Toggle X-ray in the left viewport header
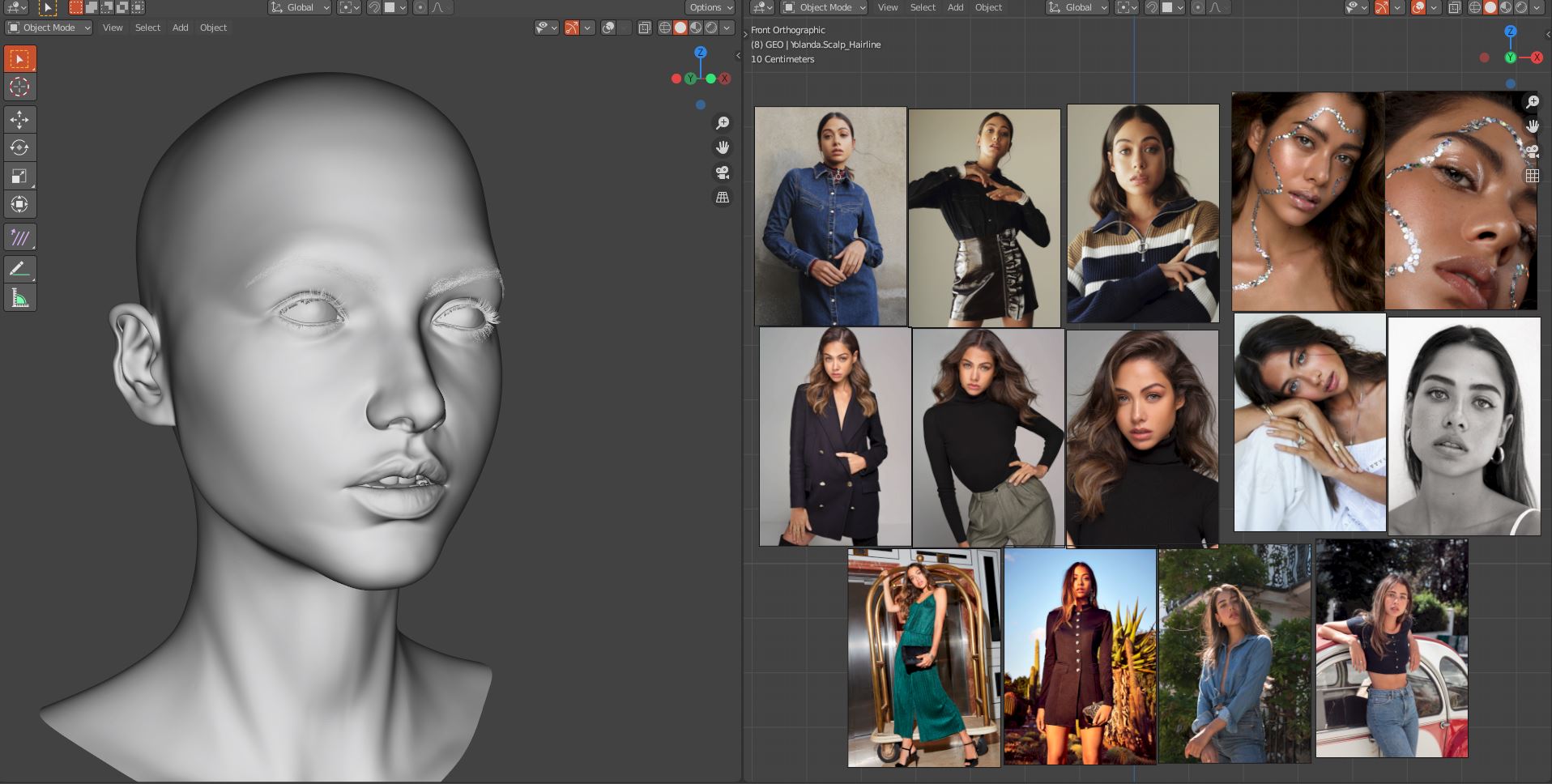This screenshot has height=784, width=1552. pos(644,28)
